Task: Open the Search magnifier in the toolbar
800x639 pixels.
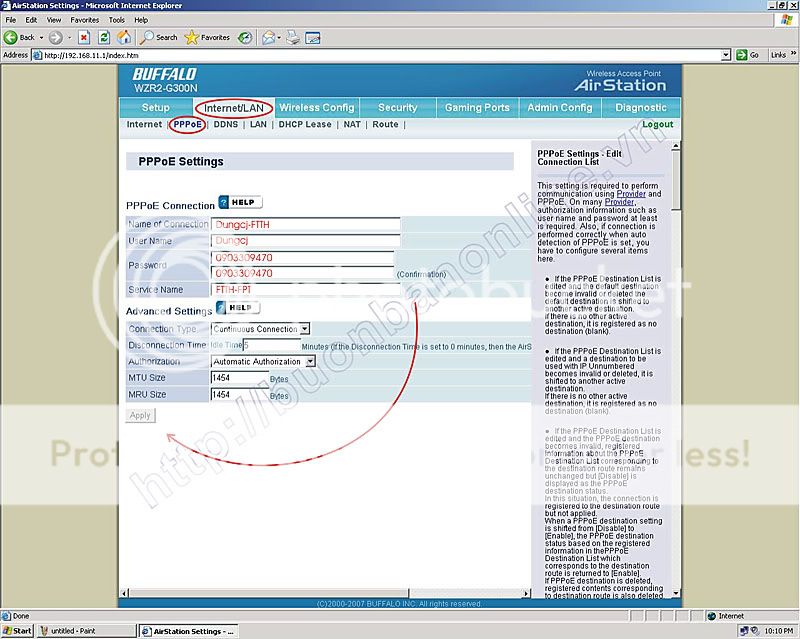Action: click(x=147, y=37)
